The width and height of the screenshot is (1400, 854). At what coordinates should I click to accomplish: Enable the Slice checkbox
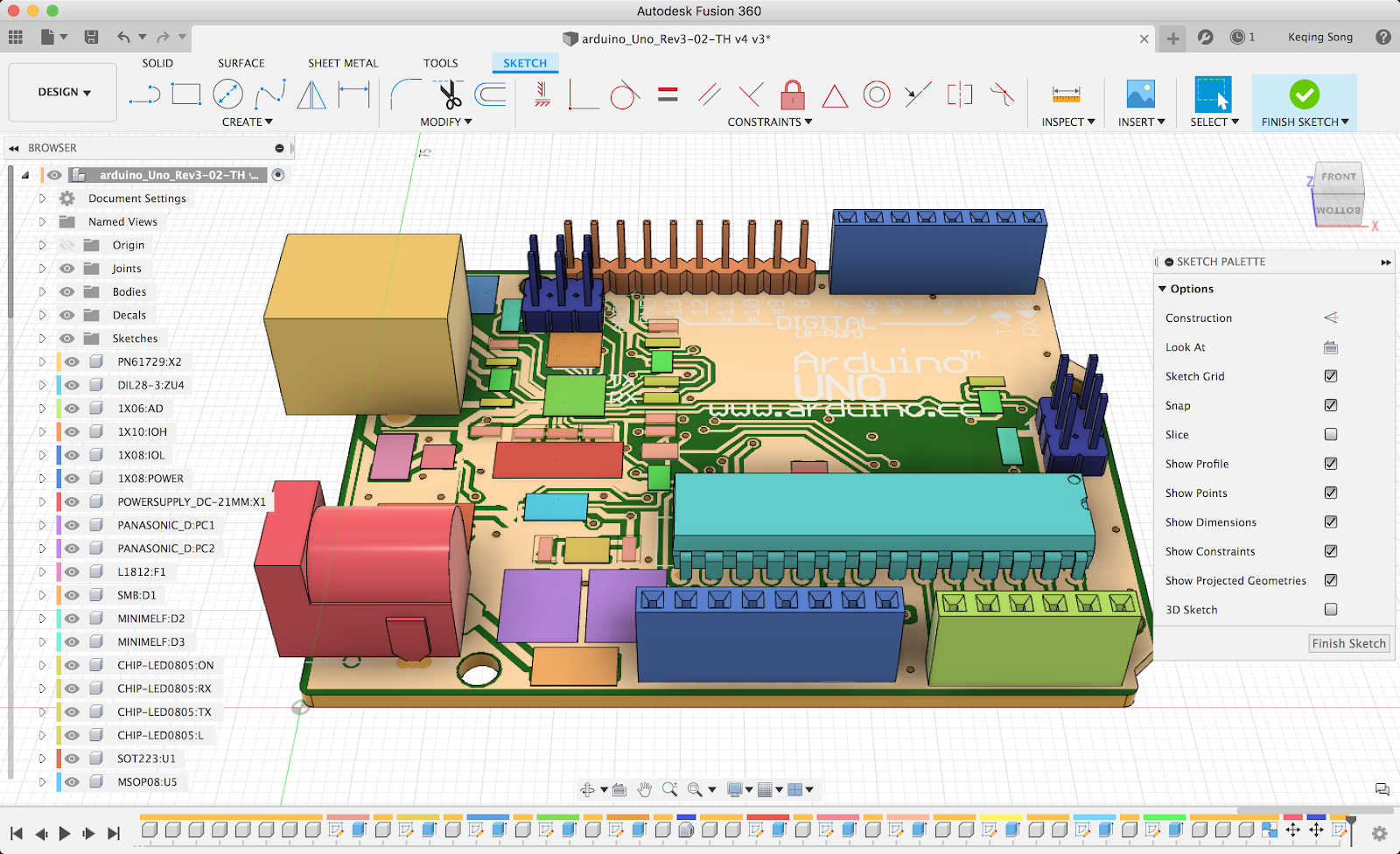pos(1331,435)
